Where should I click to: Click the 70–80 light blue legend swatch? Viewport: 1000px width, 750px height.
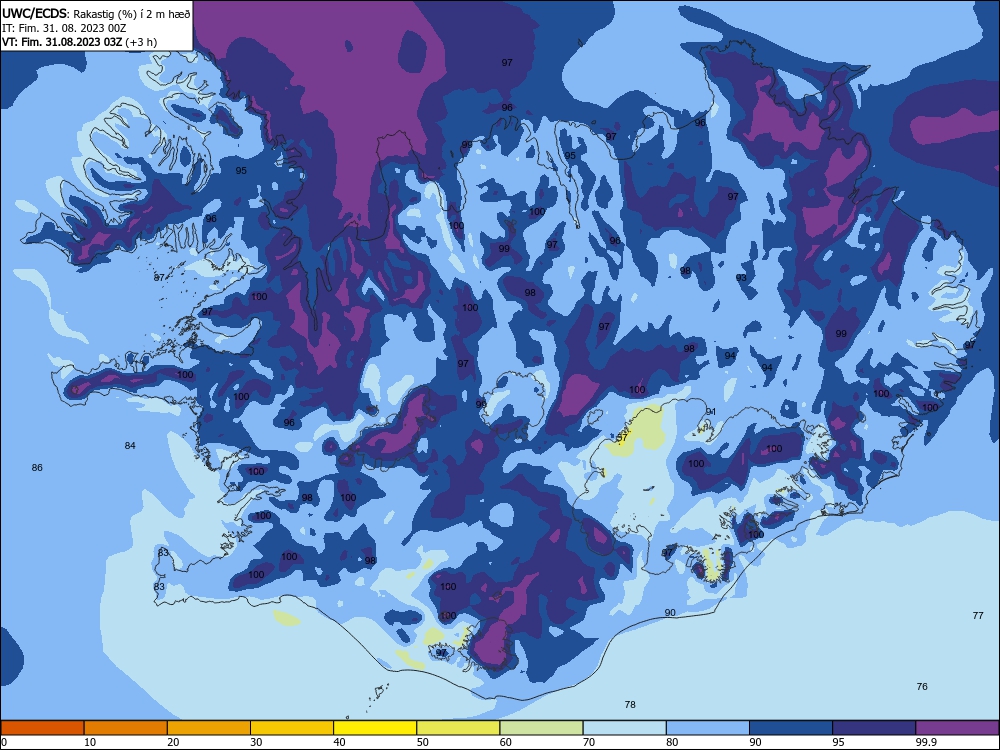pyautogui.click(x=624, y=728)
